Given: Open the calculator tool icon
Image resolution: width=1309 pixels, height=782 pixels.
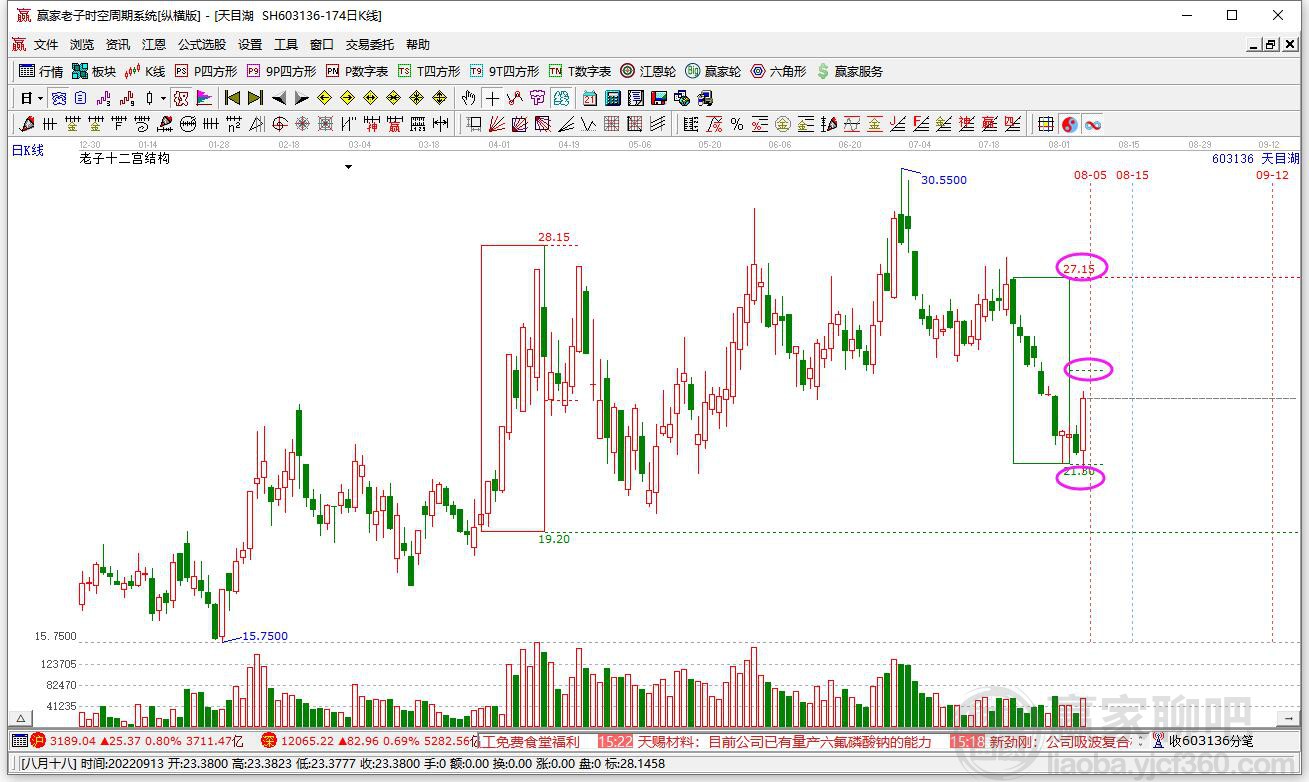Looking at the screenshot, I should [x=613, y=98].
